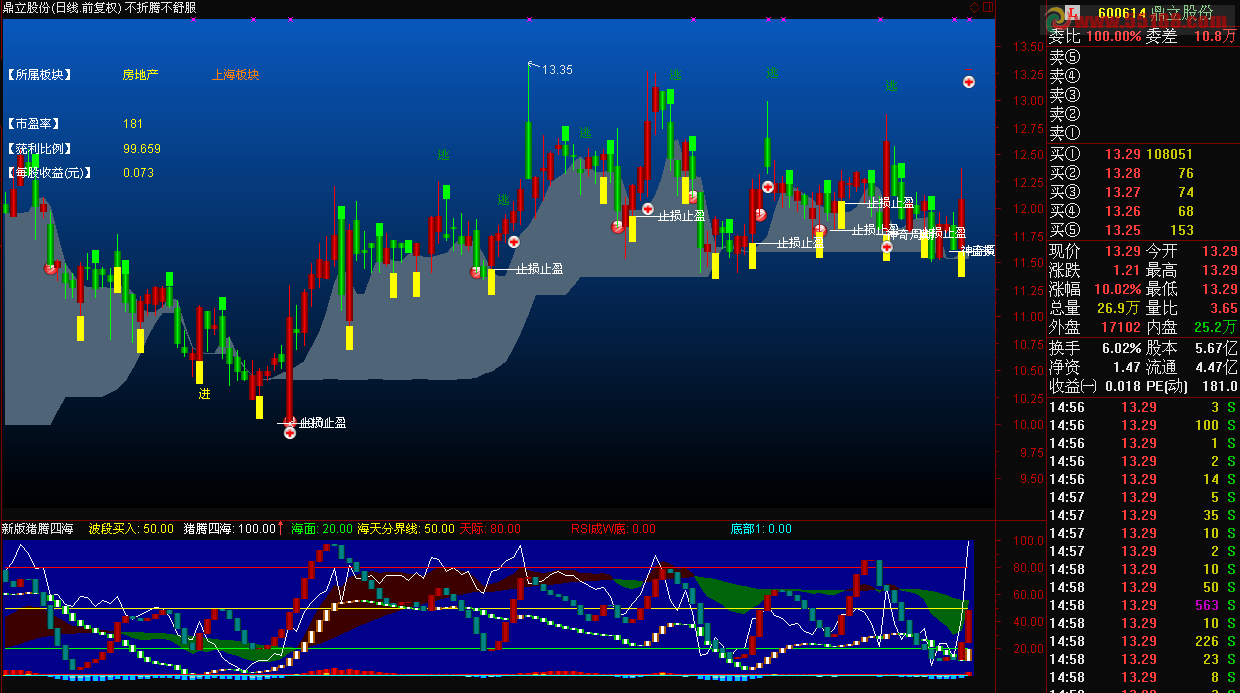Viewport: 1240px width, 693px height.
Task: Select the 获利比例 value 99.659
Action: [142, 148]
